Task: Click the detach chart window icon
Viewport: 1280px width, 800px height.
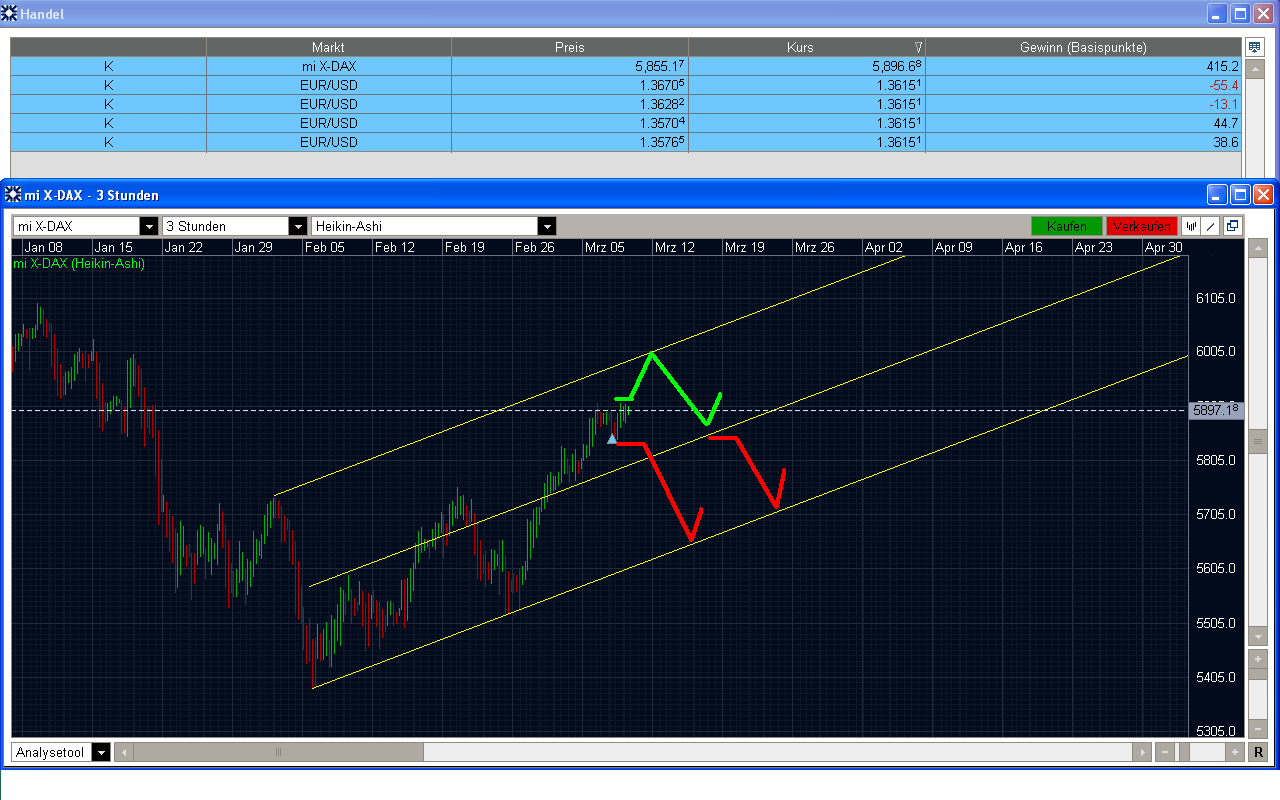Action: 1232,226
